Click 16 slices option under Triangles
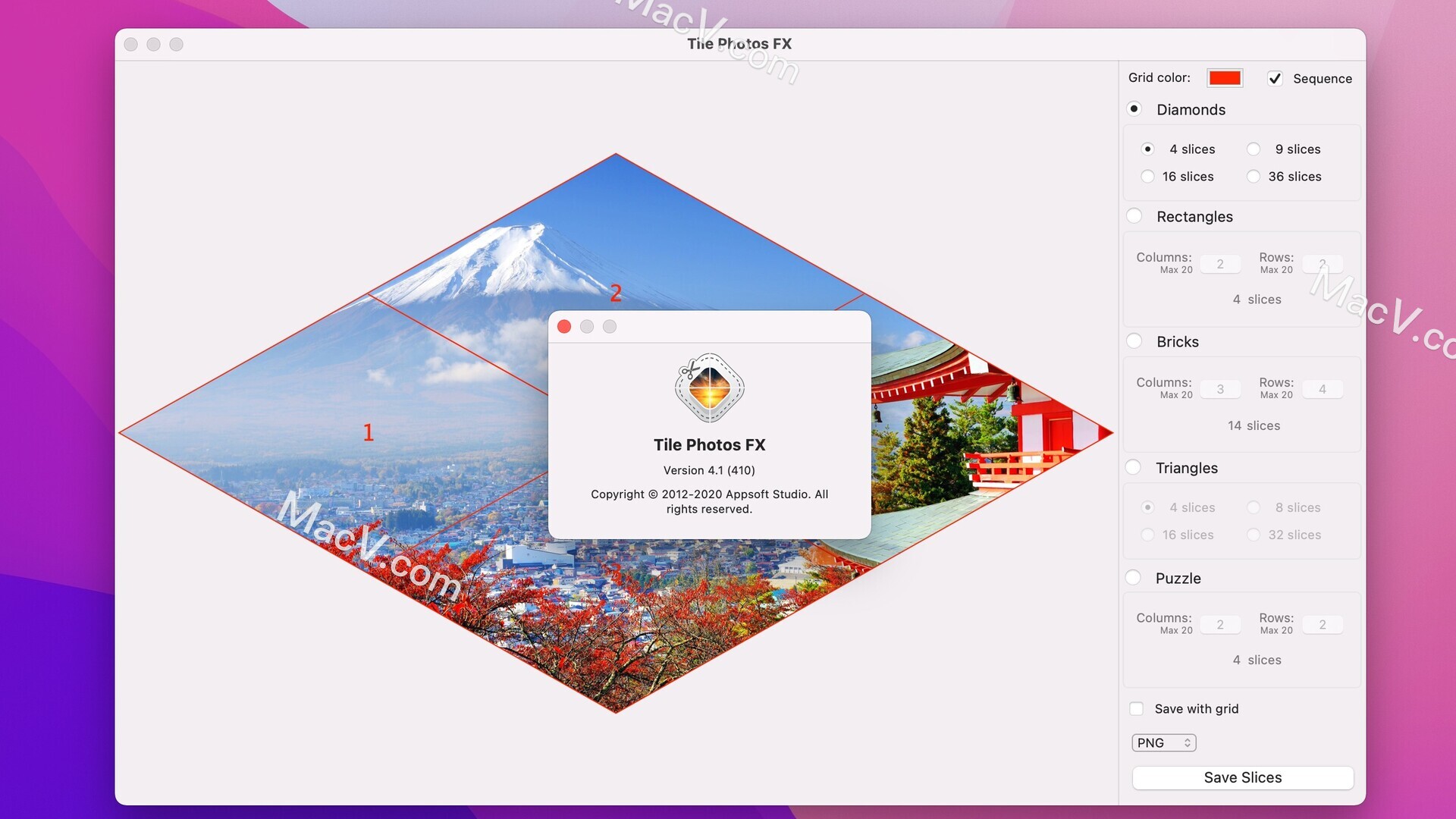The image size is (1456, 819). 1148,535
